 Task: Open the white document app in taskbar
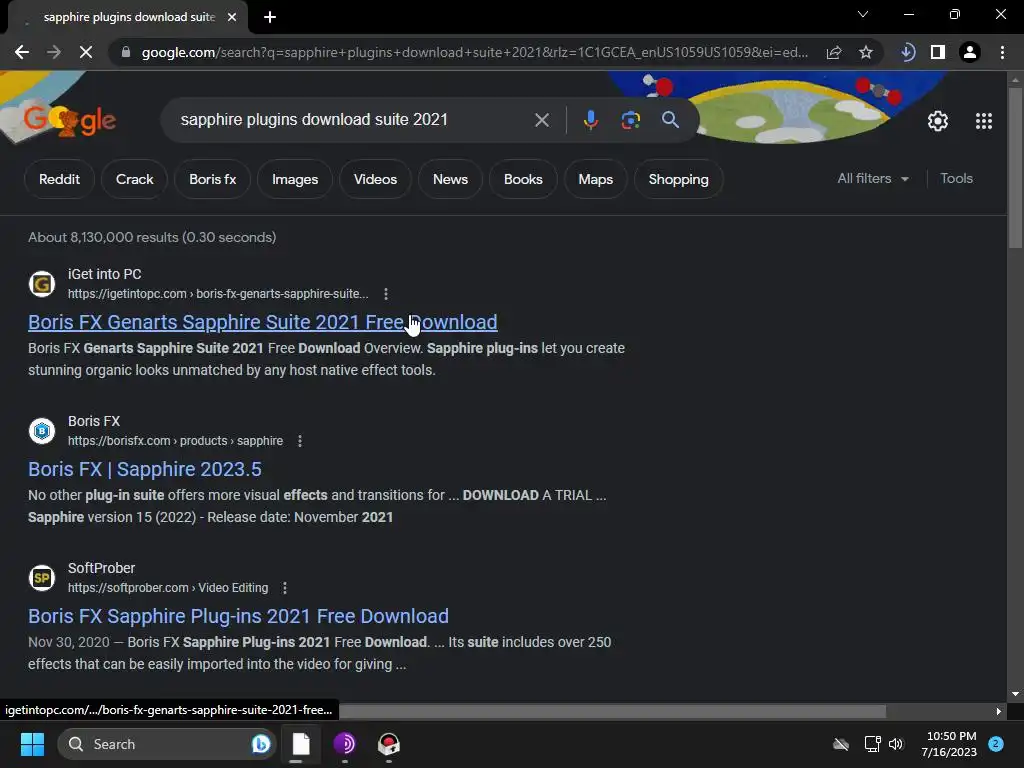[x=300, y=744]
